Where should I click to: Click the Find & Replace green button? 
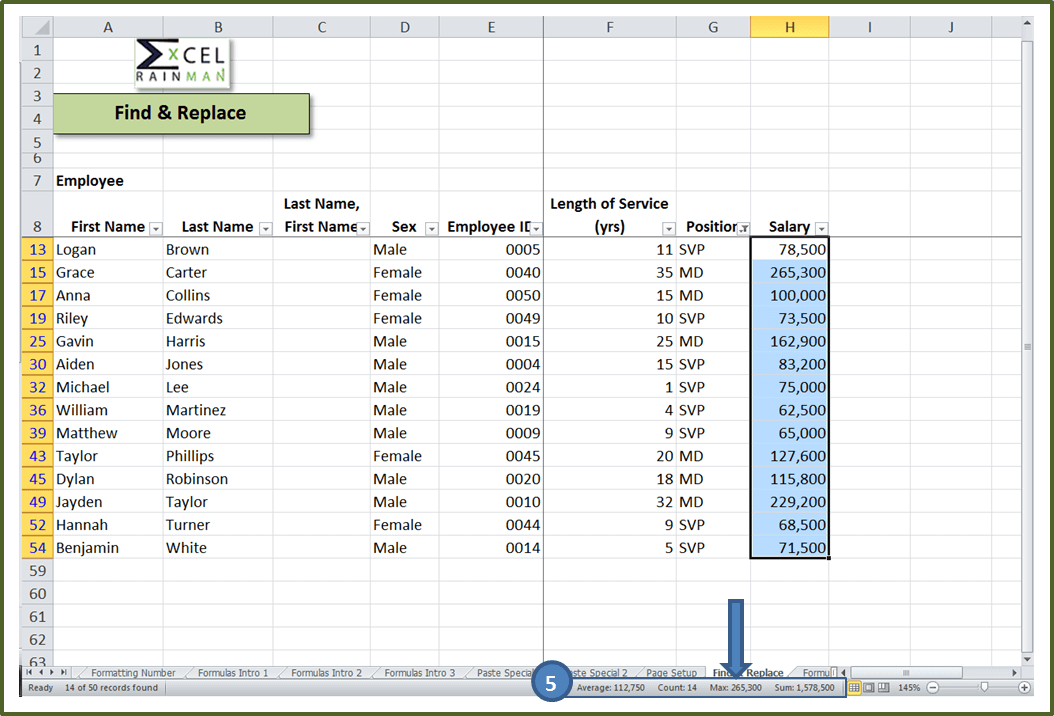click(181, 113)
